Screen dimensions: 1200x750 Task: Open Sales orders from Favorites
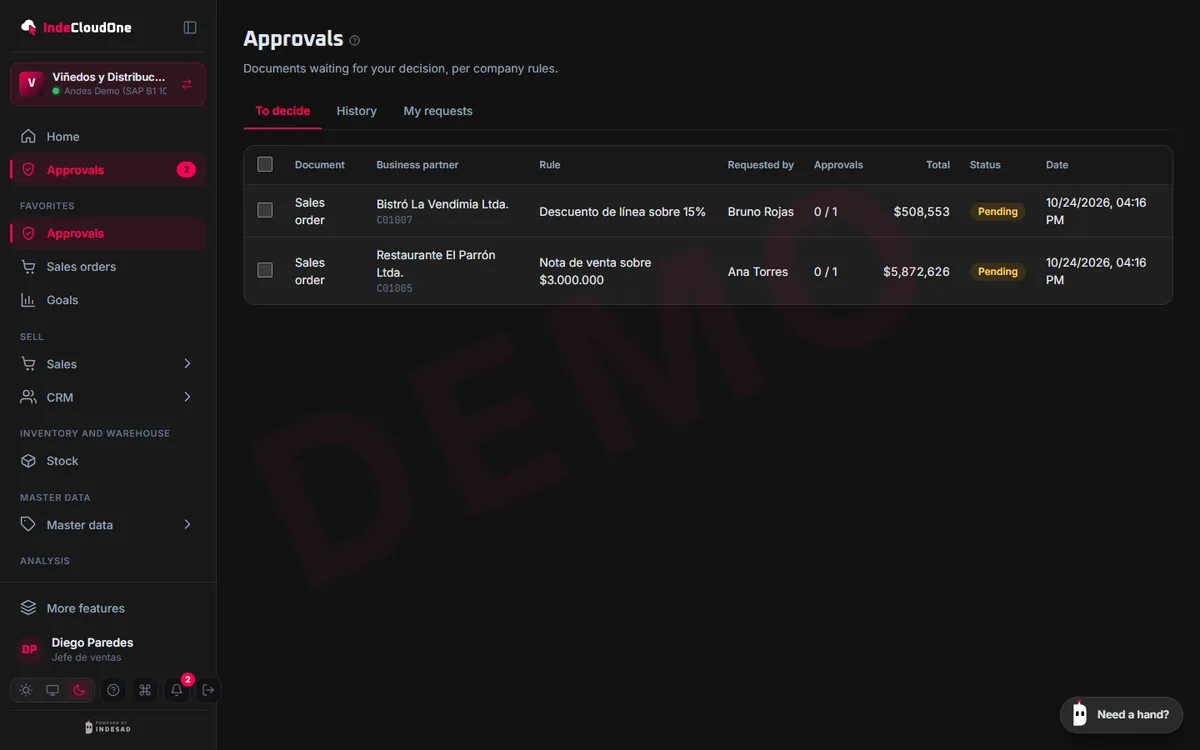(108, 267)
